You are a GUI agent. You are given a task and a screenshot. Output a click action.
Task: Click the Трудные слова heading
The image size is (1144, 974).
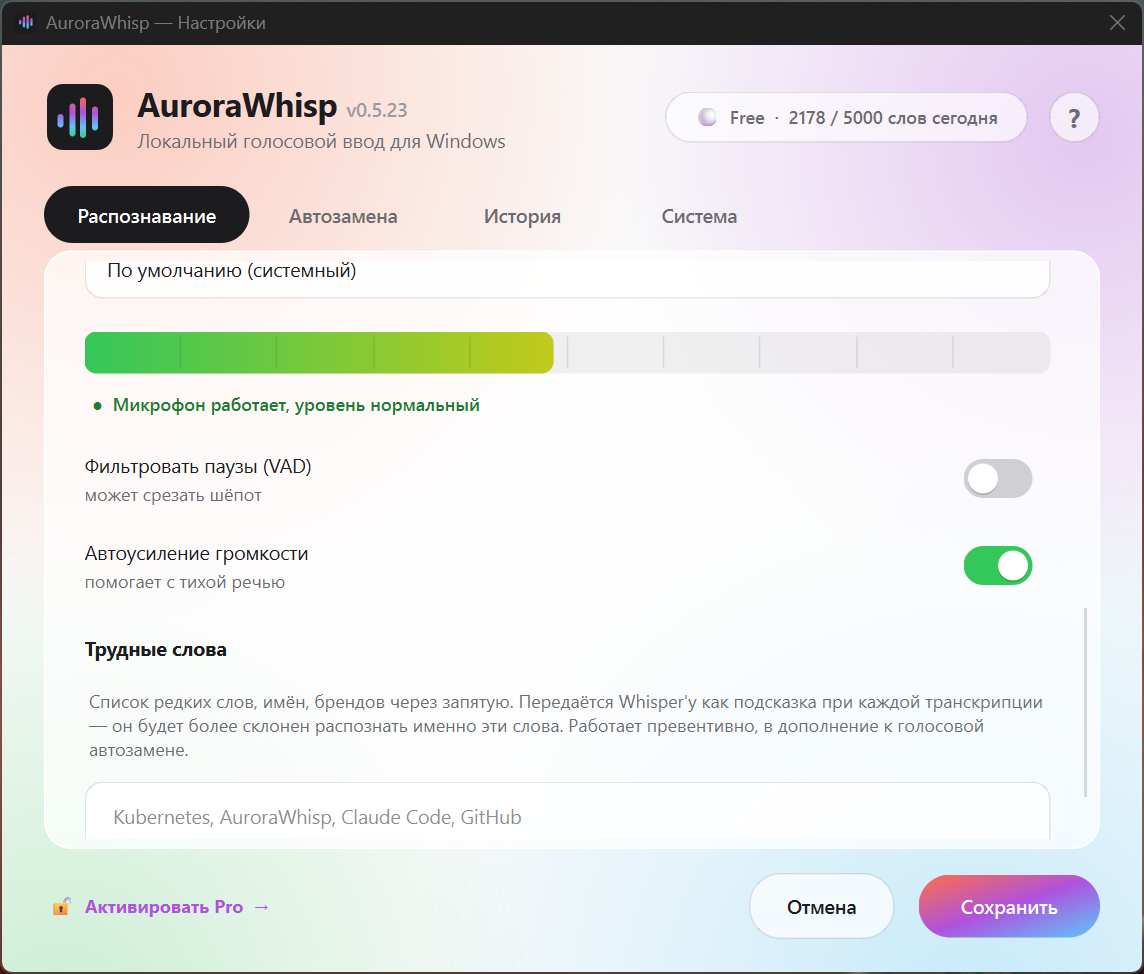[x=155, y=649]
